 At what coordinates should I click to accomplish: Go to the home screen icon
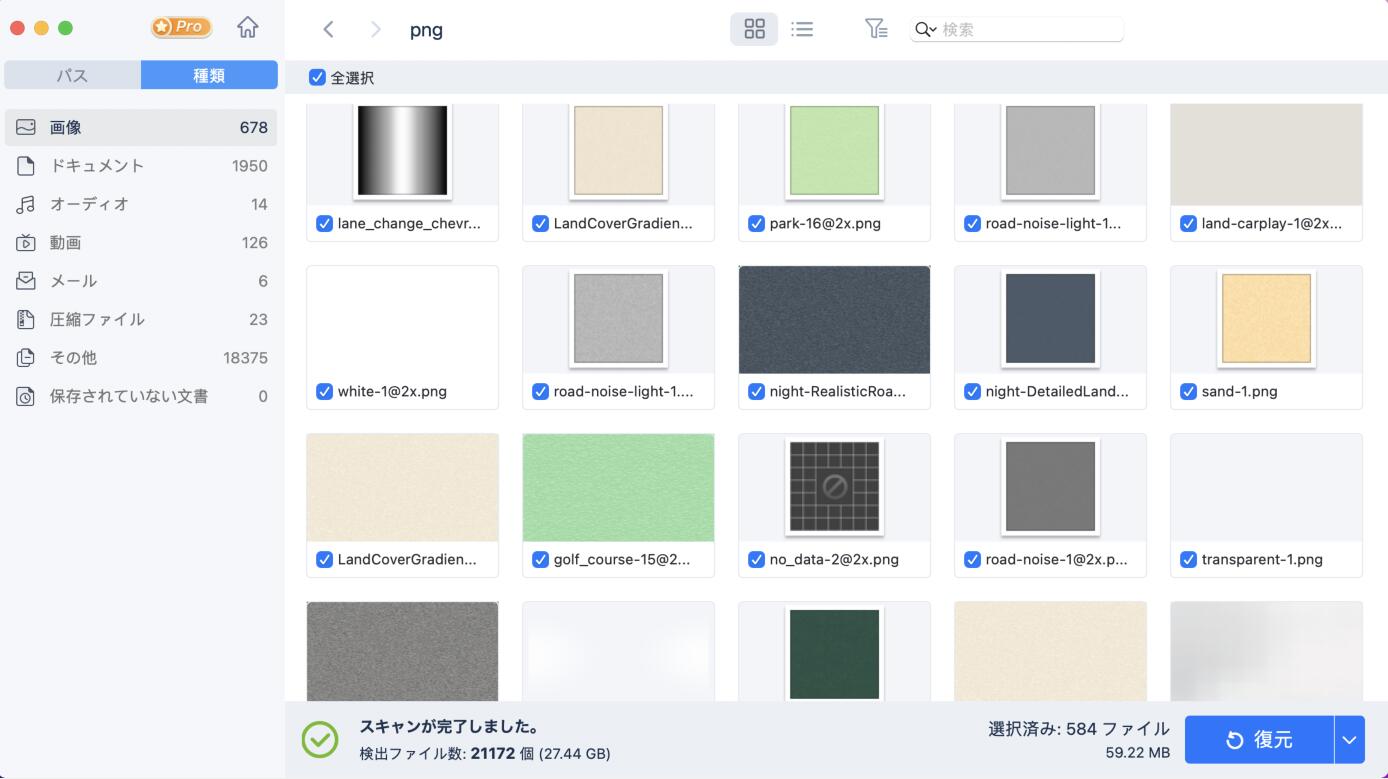click(247, 28)
